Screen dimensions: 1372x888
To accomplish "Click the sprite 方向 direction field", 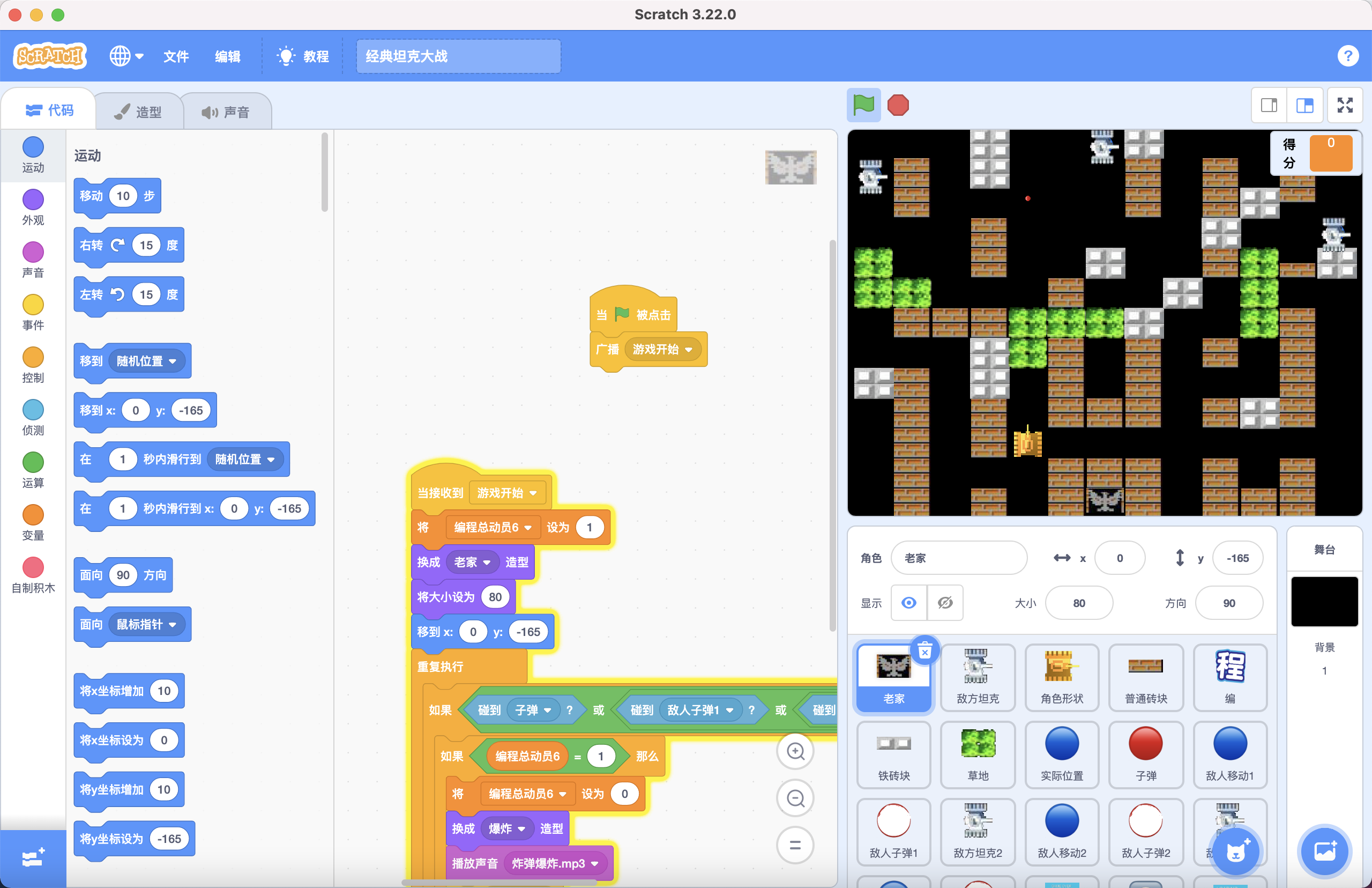I will tap(1228, 603).
